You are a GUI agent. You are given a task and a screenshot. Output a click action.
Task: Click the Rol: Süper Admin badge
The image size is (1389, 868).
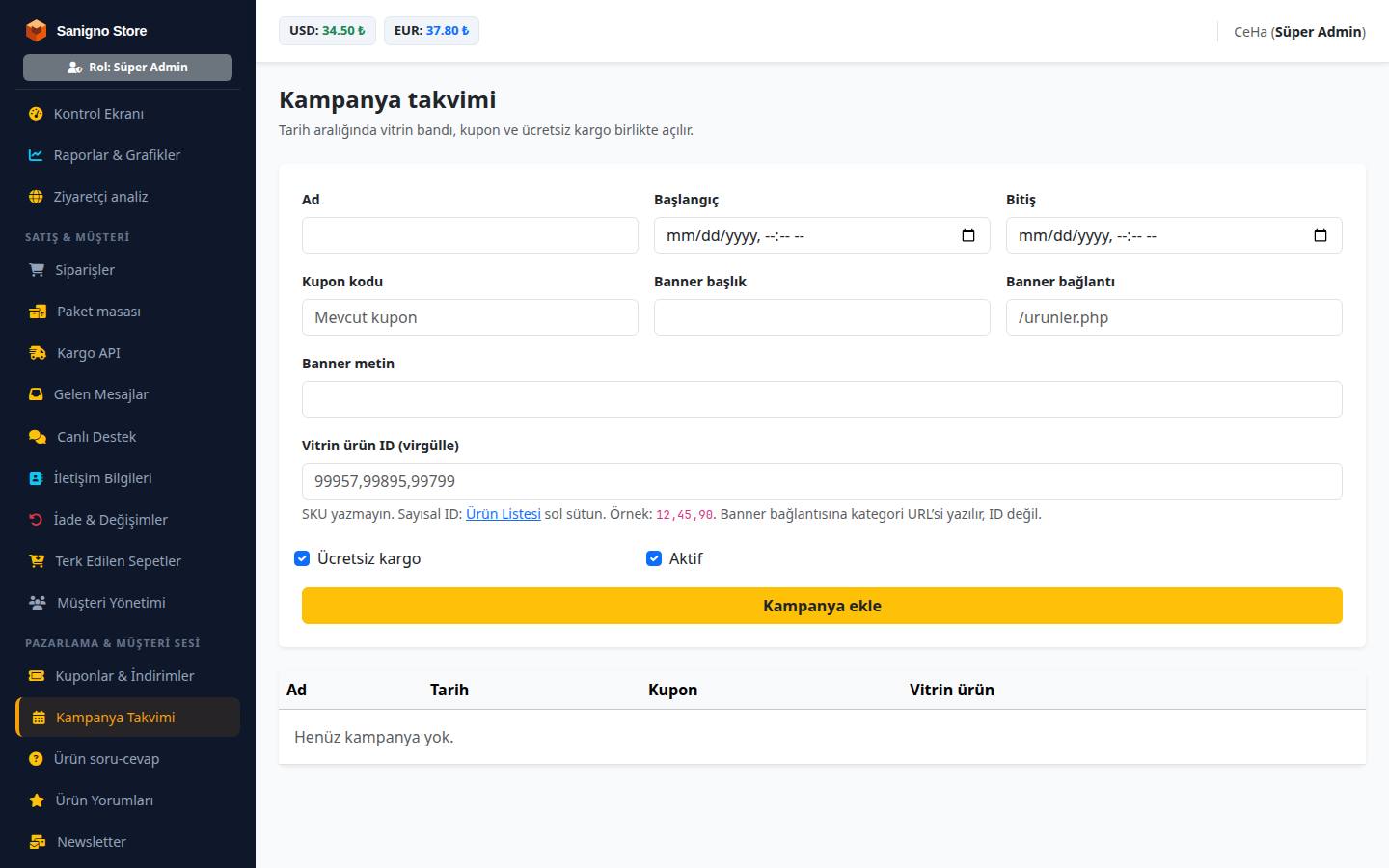[x=127, y=68]
